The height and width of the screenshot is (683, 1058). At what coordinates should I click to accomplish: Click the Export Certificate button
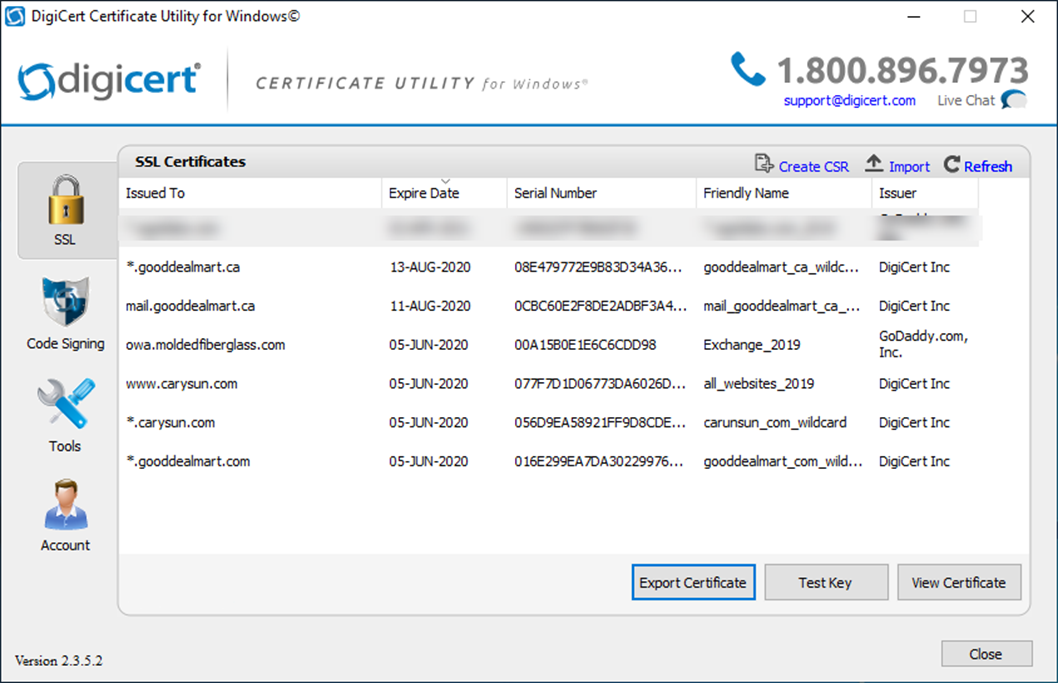click(693, 582)
